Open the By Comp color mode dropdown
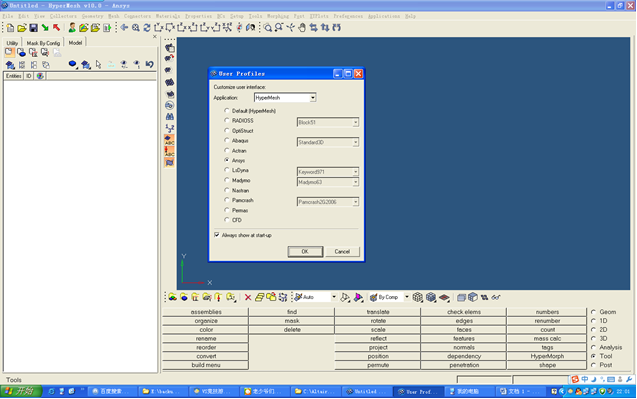This screenshot has height=399, width=637. pos(406,297)
